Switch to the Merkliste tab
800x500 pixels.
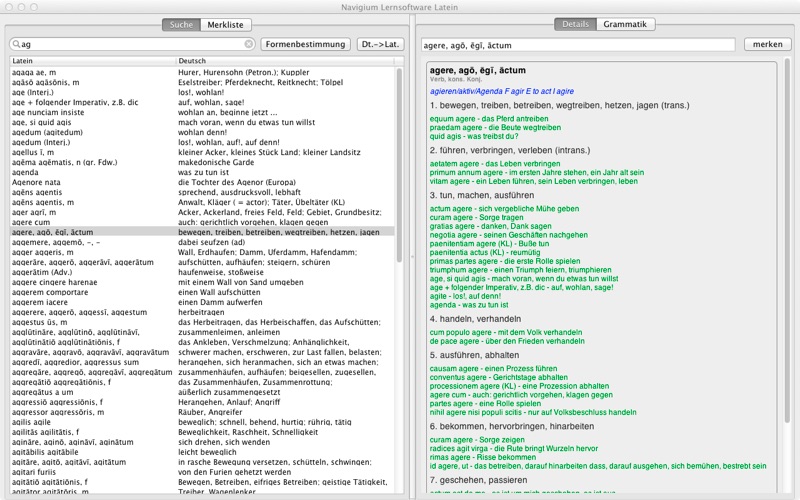[225, 24]
